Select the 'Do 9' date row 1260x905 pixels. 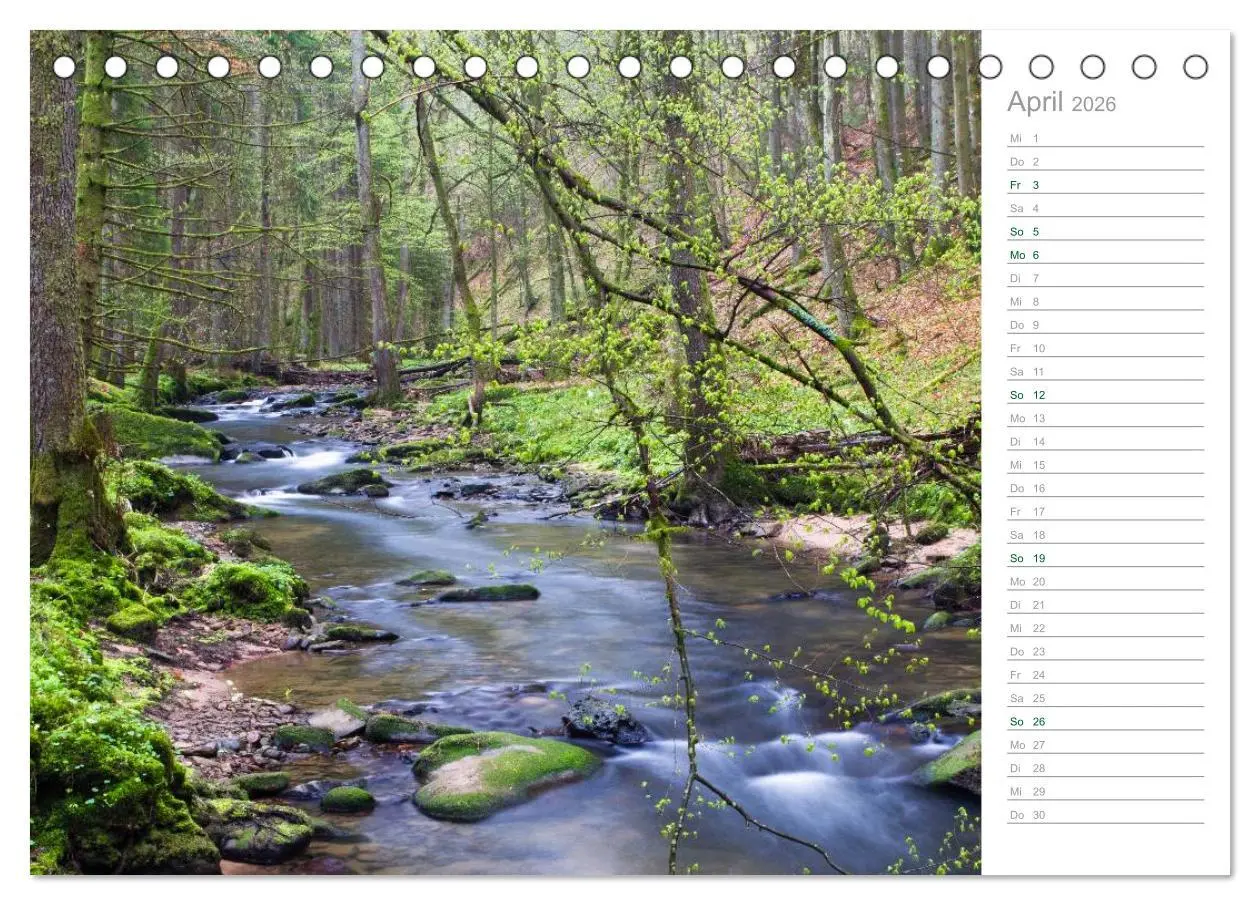pyautogui.click(x=1105, y=324)
